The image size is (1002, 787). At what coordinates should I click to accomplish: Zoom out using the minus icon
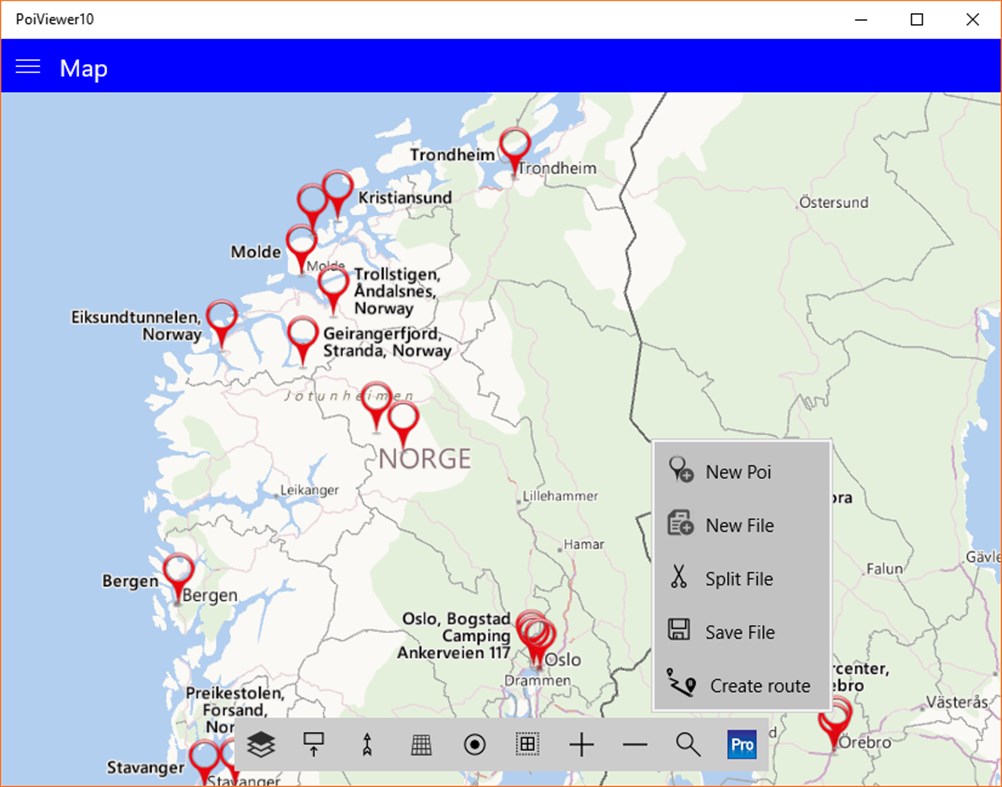point(634,744)
